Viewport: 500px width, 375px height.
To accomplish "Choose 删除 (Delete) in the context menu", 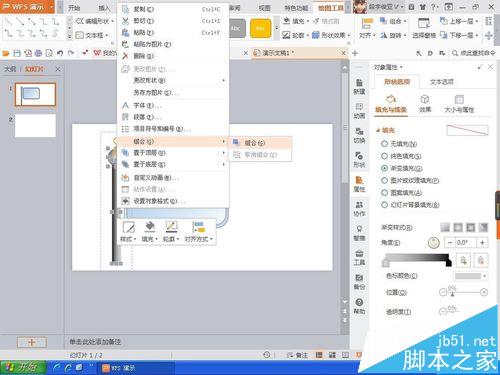I will coord(172,56).
